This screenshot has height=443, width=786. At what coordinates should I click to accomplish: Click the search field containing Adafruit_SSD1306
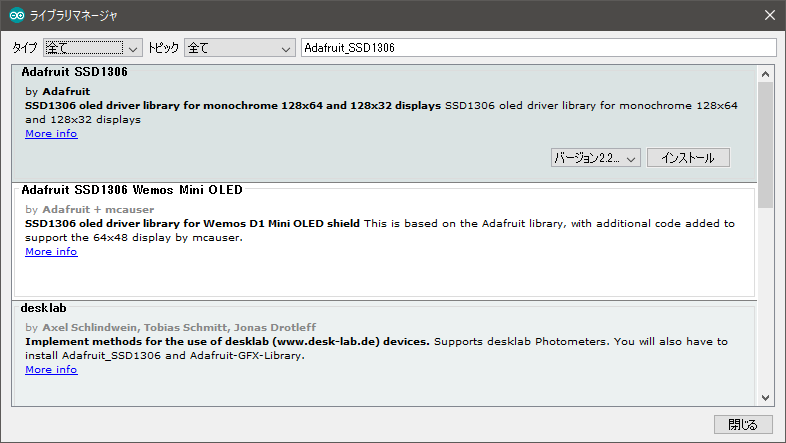[x=539, y=48]
